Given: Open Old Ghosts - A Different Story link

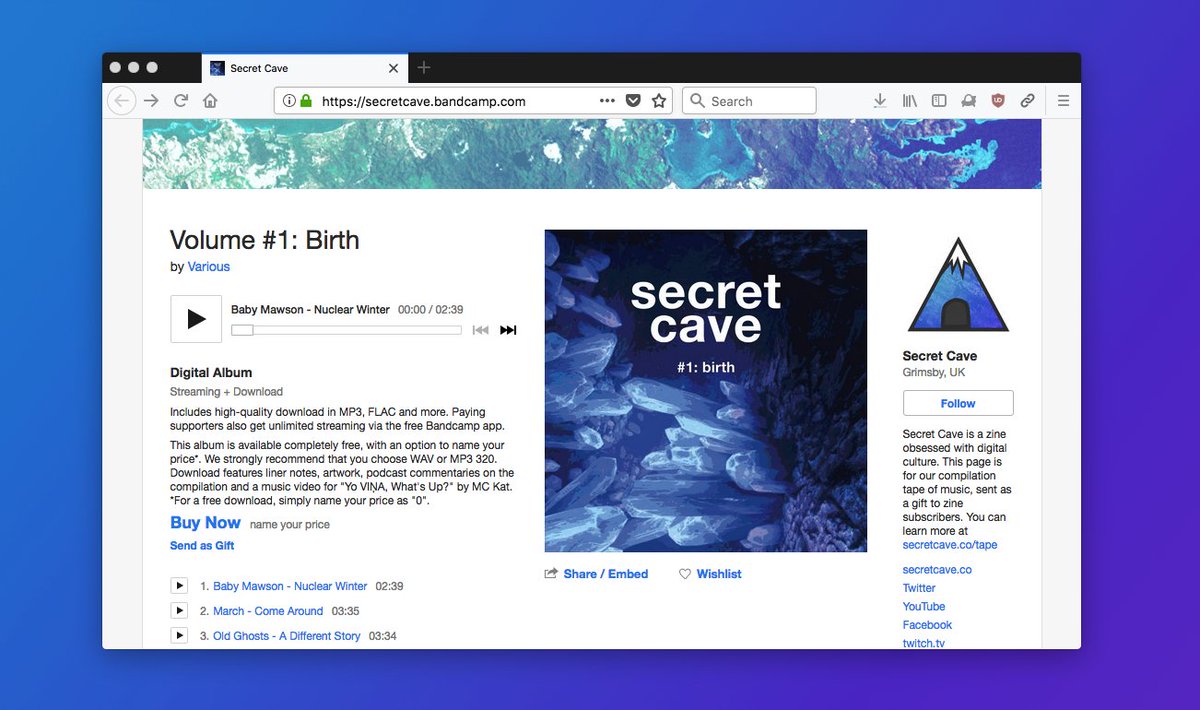Looking at the screenshot, I should tap(287, 636).
